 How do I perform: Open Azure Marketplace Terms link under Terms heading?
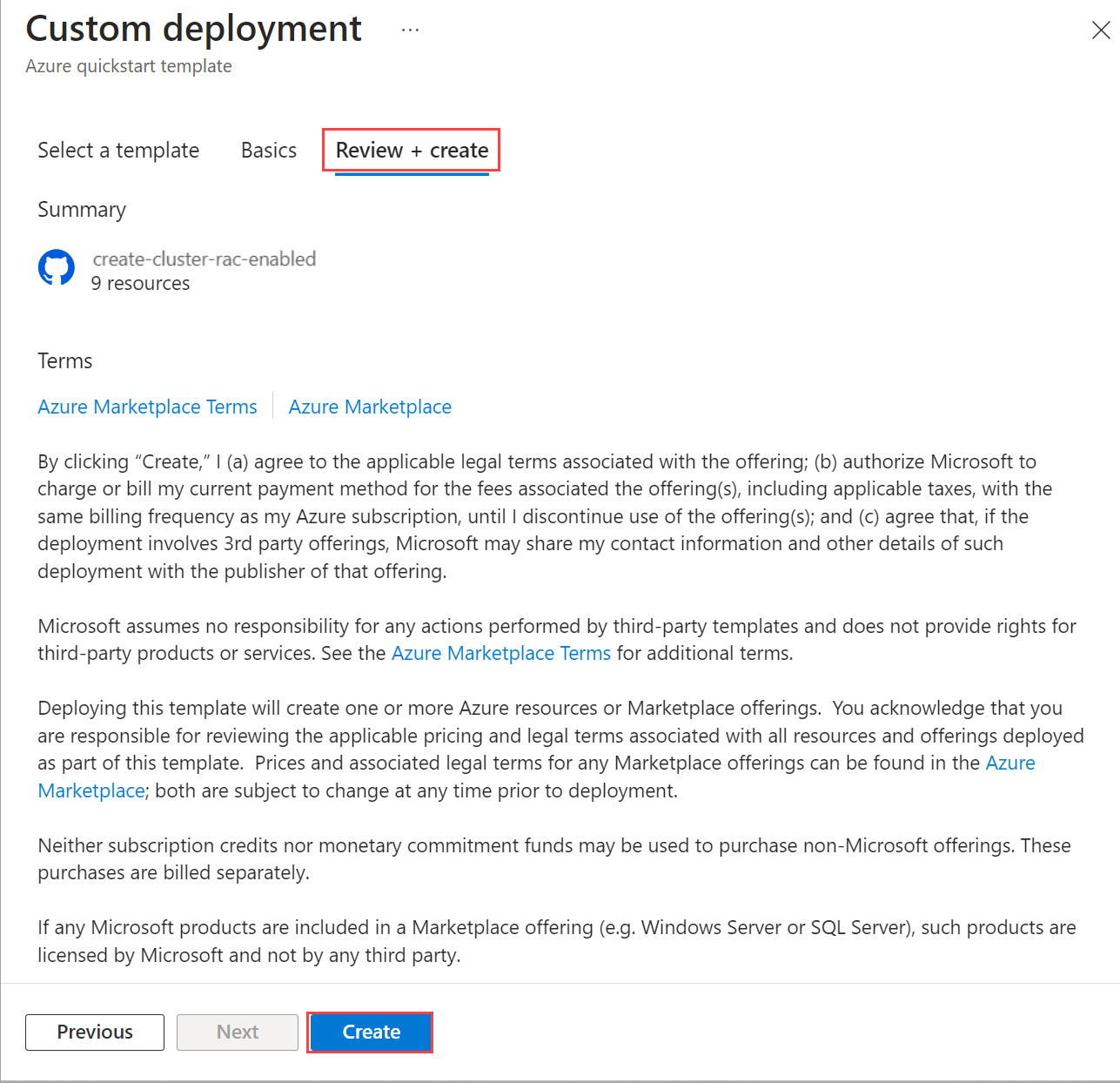pyautogui.click(x=147, y=407)
